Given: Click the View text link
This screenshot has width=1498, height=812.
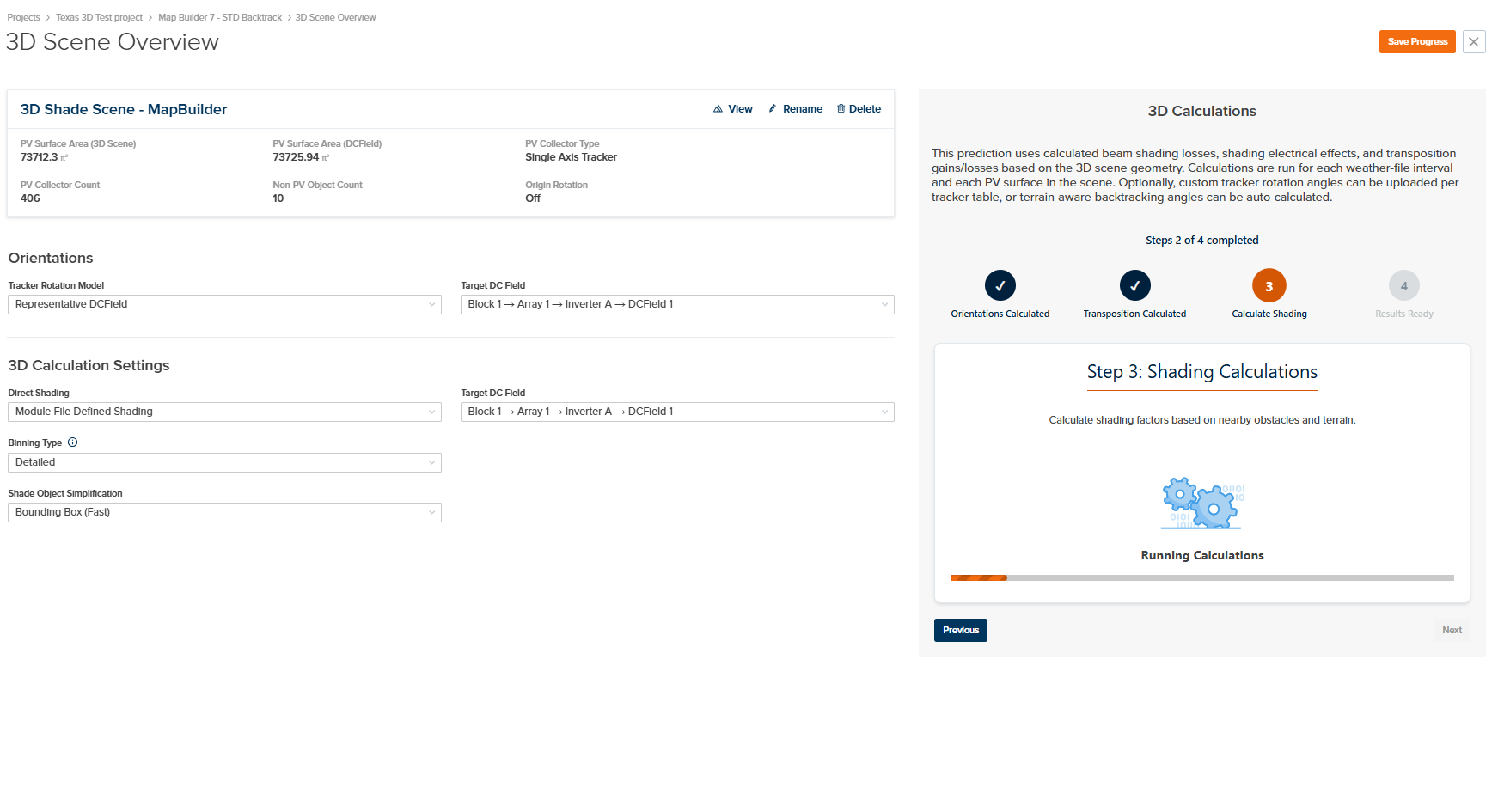Looking at the screenshot, I should [x=740, y=109].
